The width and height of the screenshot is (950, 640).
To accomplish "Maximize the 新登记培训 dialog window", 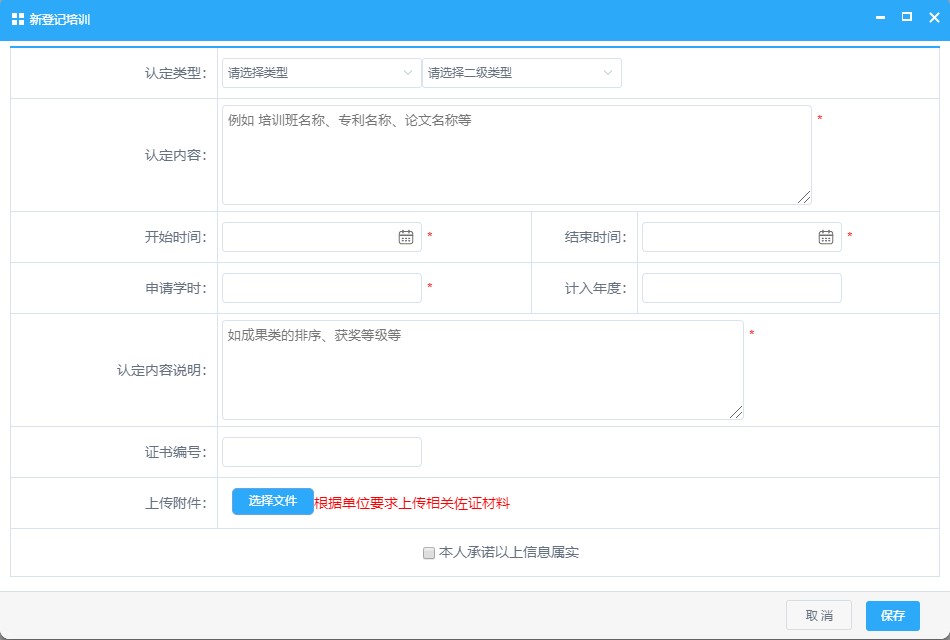I will [x=907, y=17].
